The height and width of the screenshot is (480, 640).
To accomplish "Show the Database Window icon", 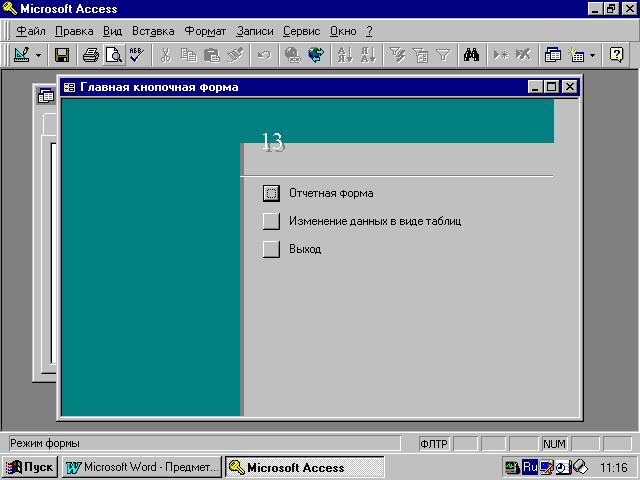I will click(553, 55).
